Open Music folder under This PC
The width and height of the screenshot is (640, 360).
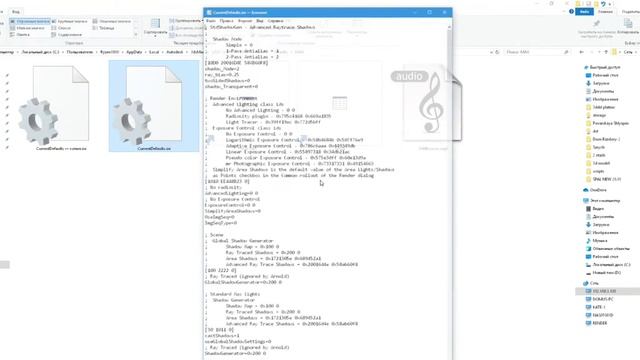[596, 241]
